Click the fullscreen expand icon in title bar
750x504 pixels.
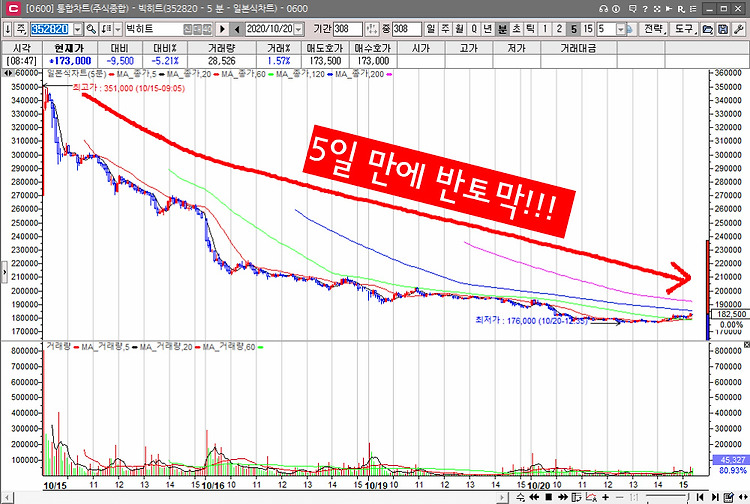coord(657,9)
